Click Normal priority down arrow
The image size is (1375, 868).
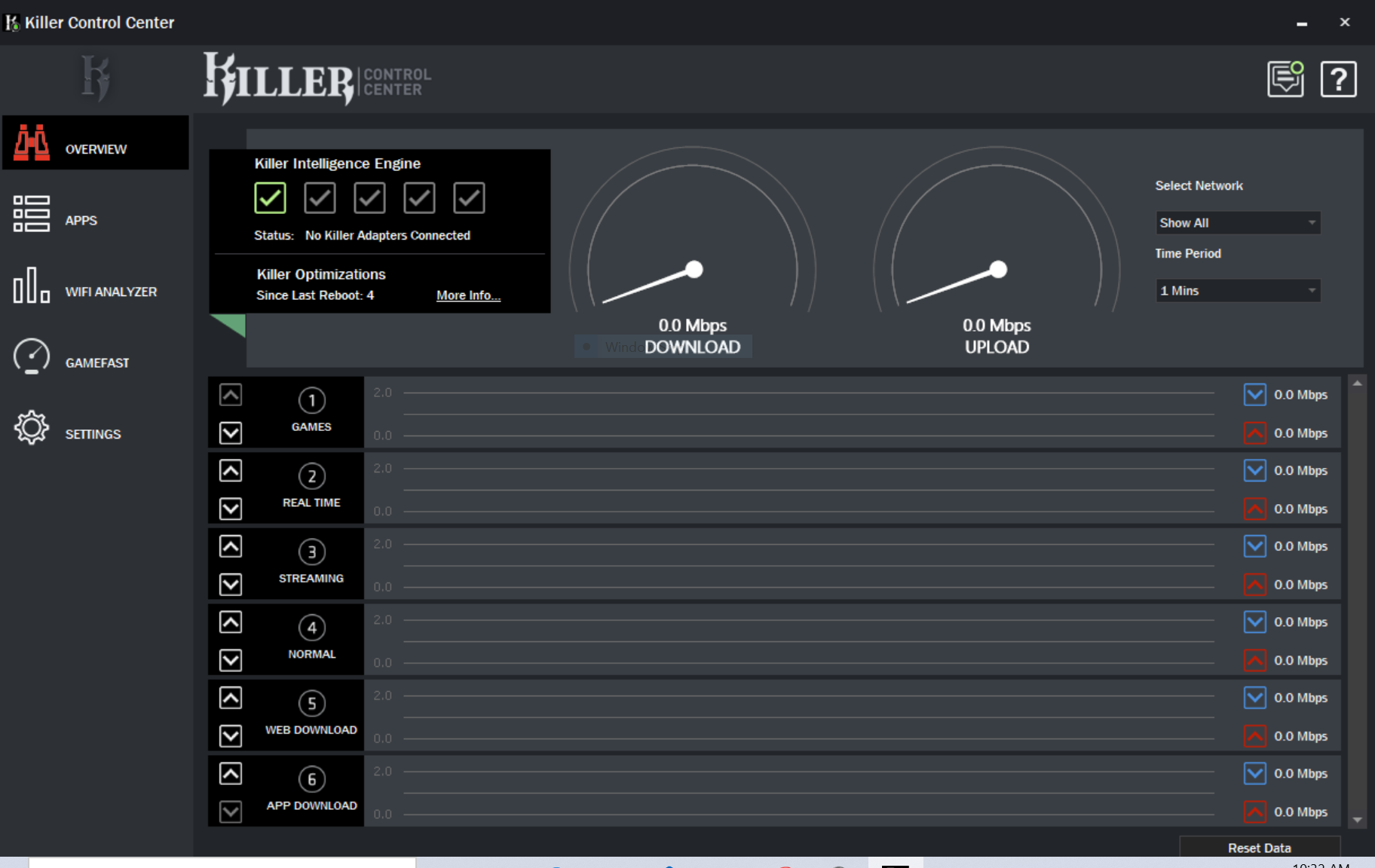[x=231, y=661]
